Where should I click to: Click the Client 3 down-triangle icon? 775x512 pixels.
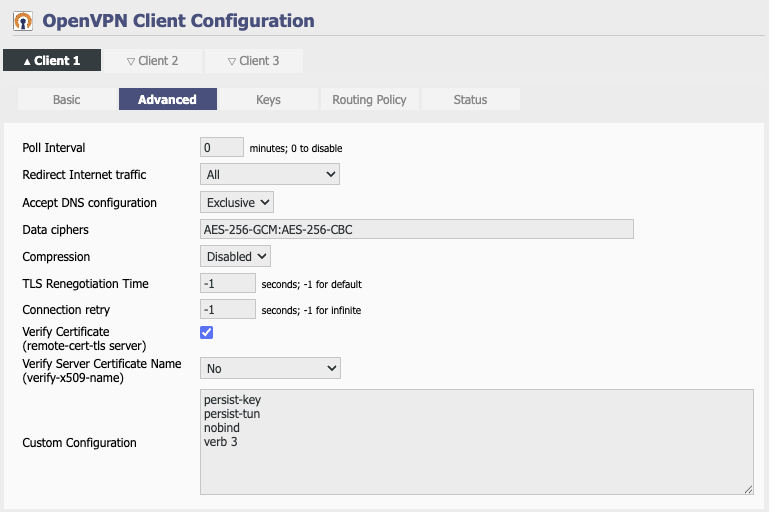coord(232,61)
